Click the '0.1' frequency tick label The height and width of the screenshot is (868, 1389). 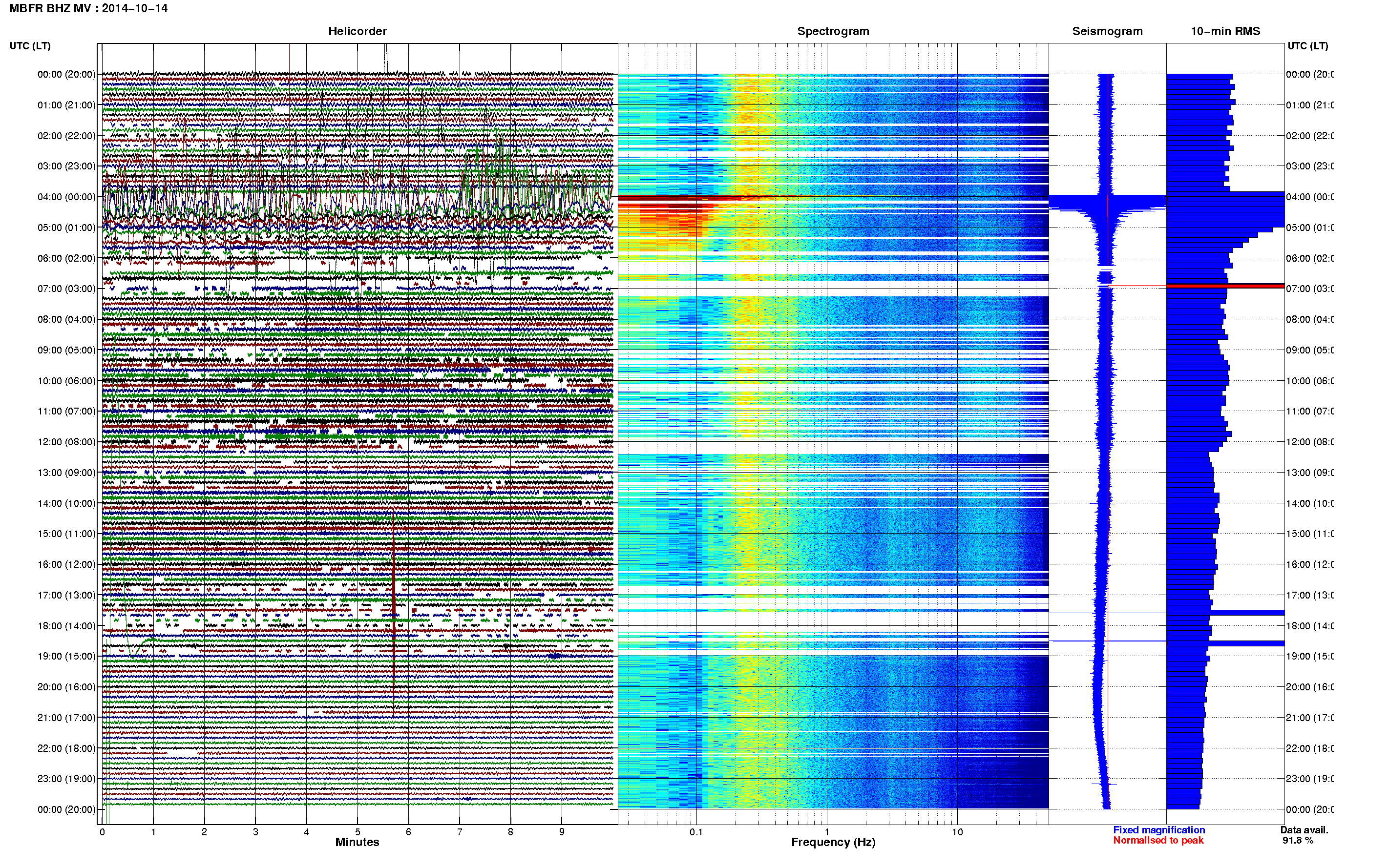click(696, 832)
